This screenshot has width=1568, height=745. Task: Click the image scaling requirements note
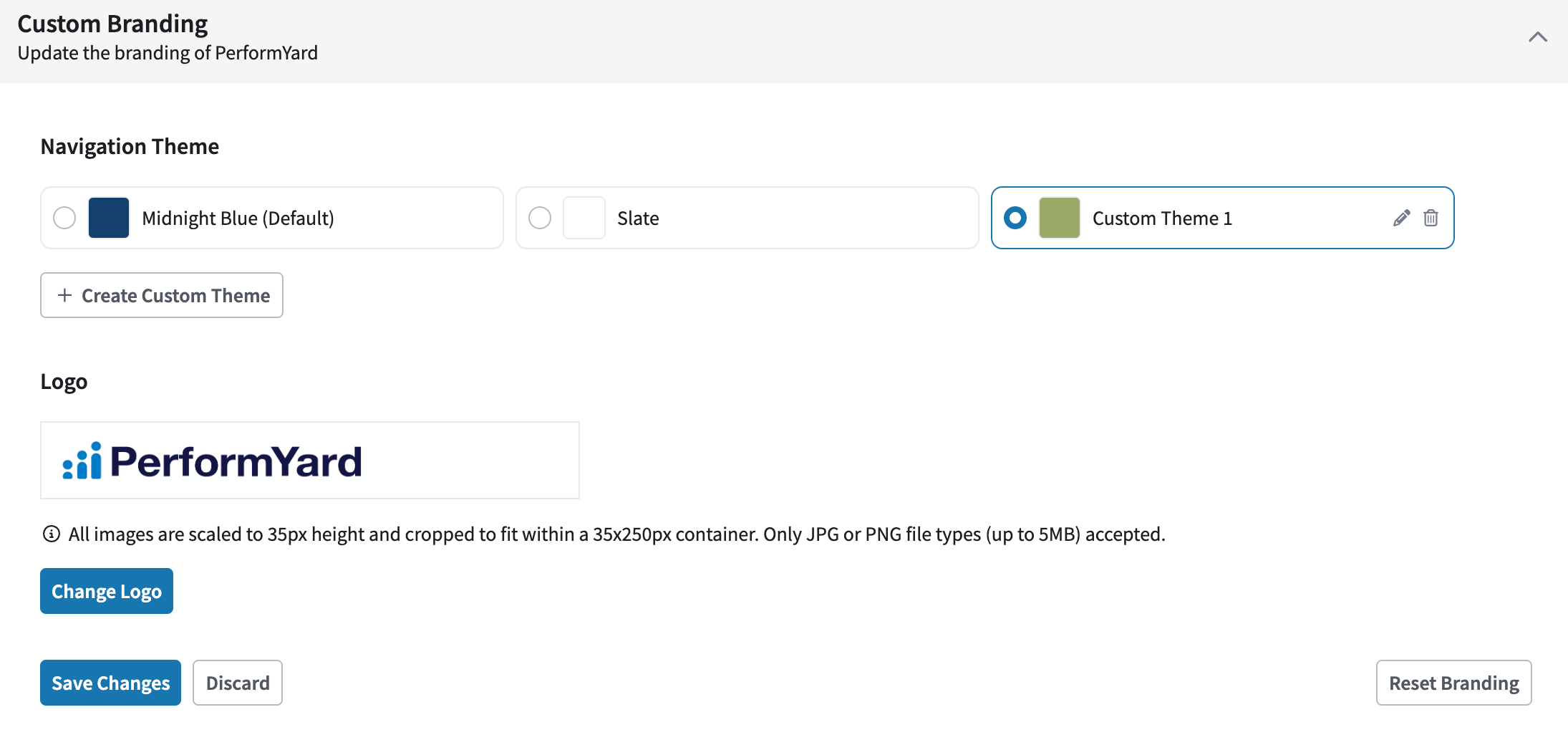click(616, 534)
